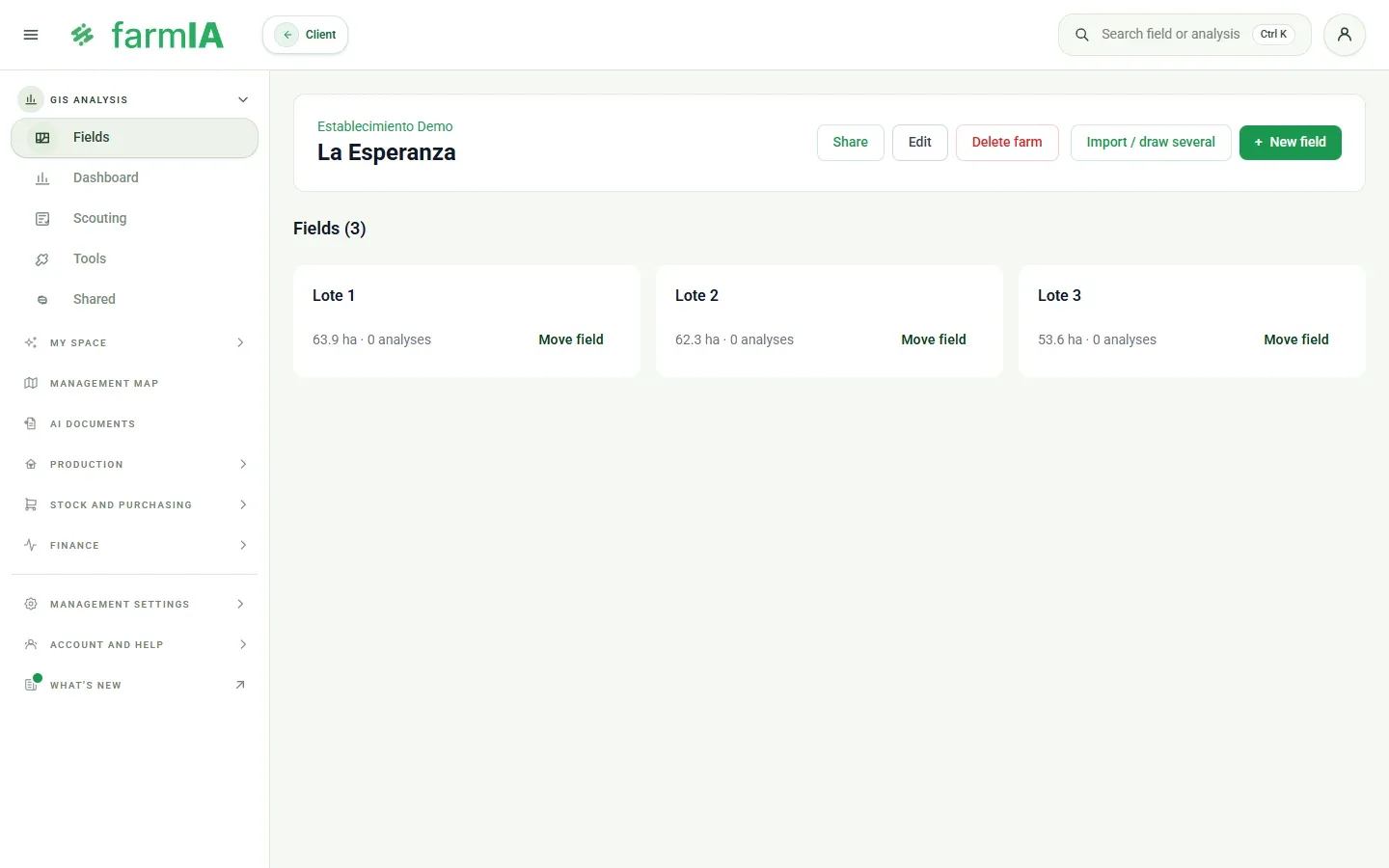The image size is (1389, 868).
Task: Click the Scouting sidebar icon
Action: click(42, 219)
